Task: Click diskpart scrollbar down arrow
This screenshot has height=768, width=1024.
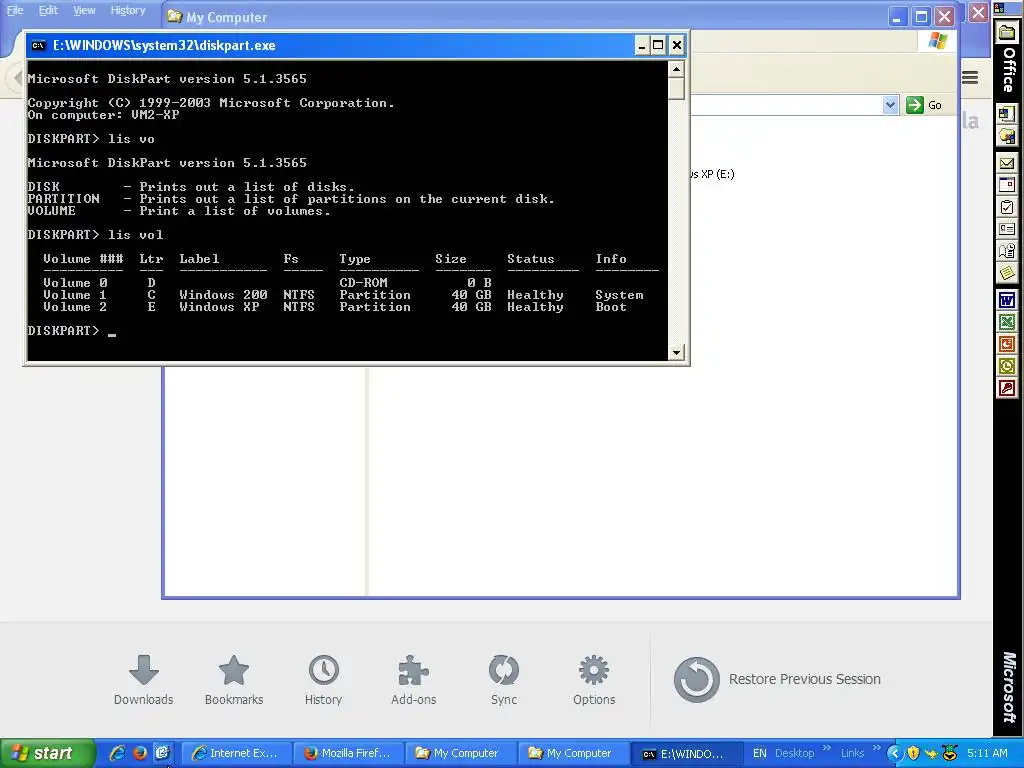Action: point(677,352)
